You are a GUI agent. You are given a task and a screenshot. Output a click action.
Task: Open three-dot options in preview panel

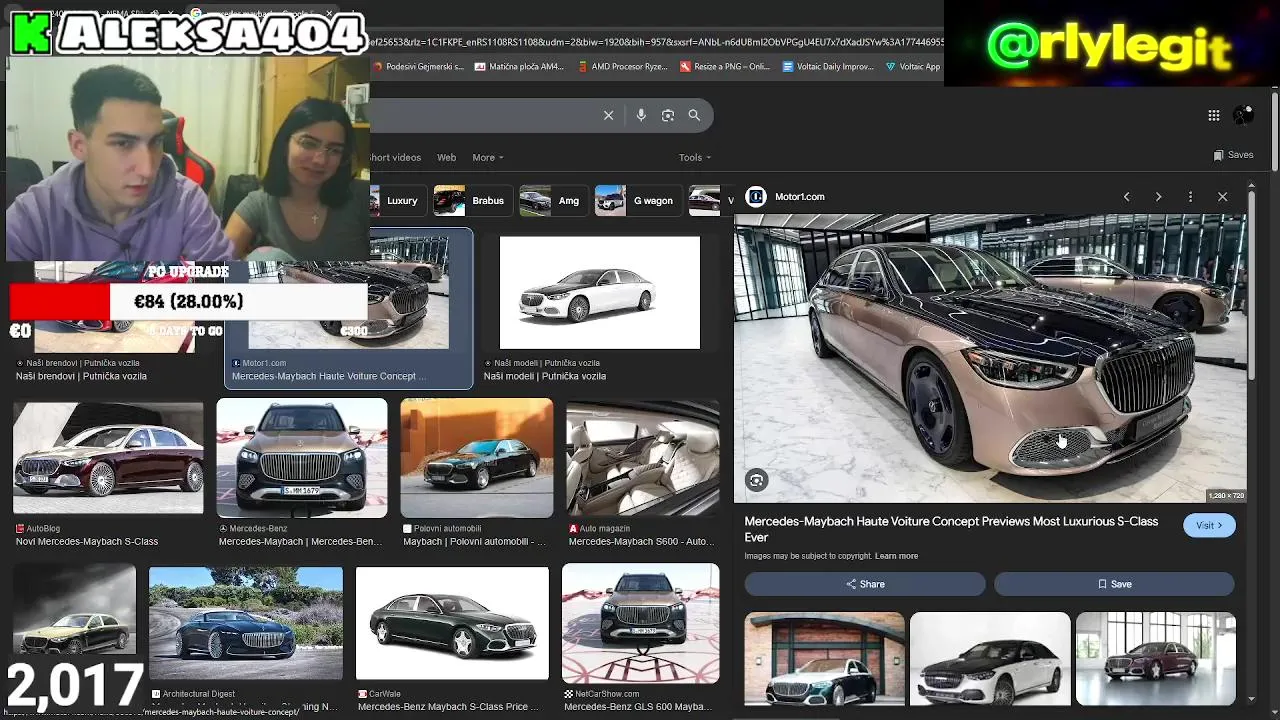[1190, 197]
